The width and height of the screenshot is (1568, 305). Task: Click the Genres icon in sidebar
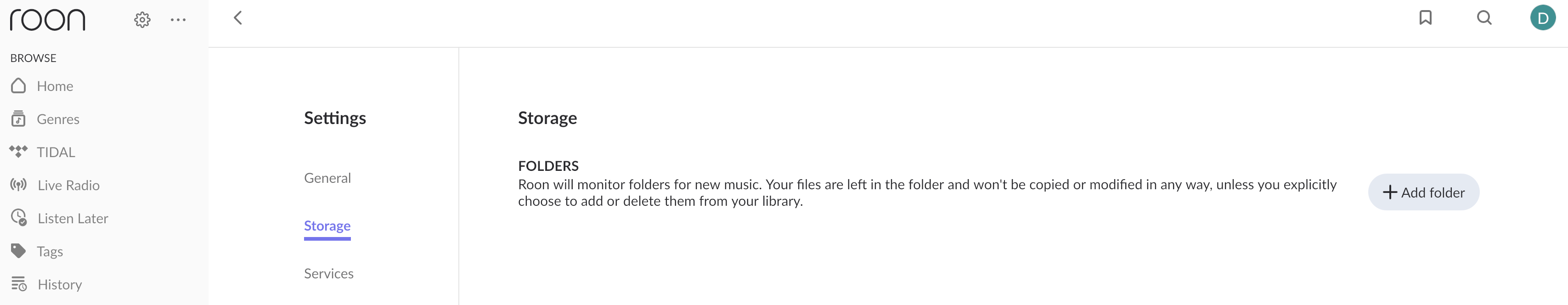tap(19, 119)
